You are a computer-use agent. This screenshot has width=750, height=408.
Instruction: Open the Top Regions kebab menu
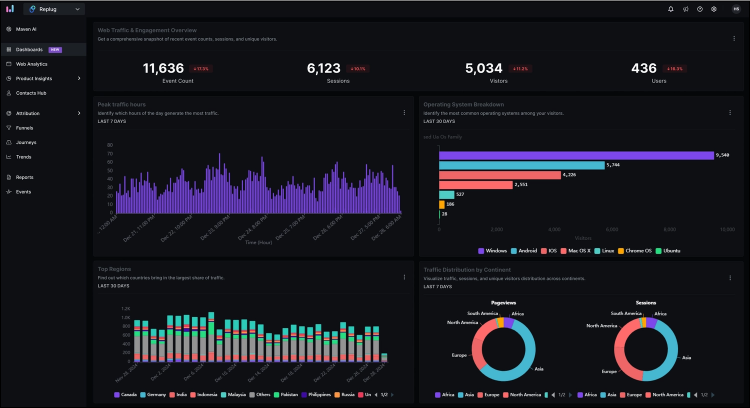click(404, 277)
